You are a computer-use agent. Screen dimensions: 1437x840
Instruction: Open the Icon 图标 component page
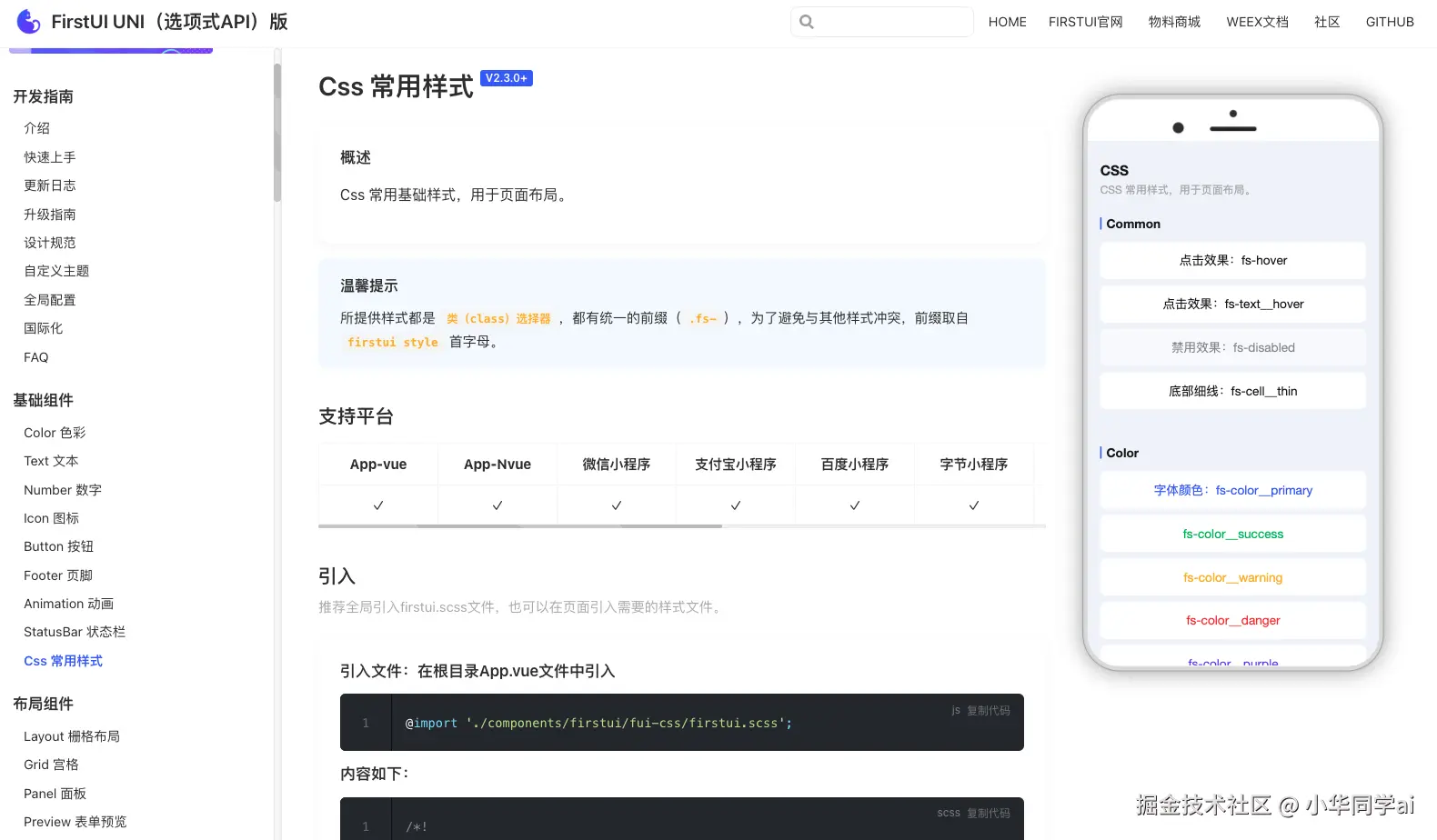click(x=51, y=518)
